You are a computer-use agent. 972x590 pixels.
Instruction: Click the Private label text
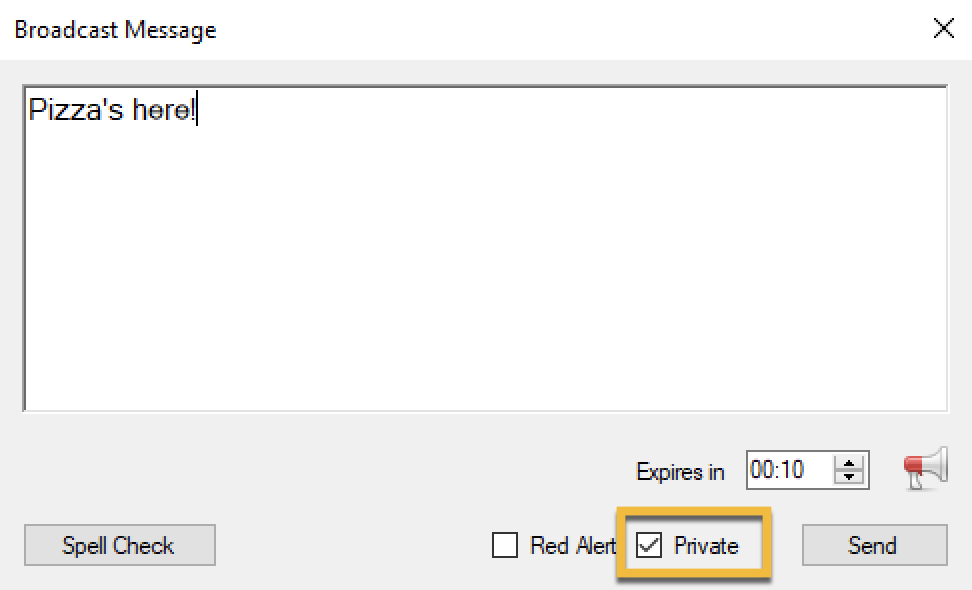point(706,546)
